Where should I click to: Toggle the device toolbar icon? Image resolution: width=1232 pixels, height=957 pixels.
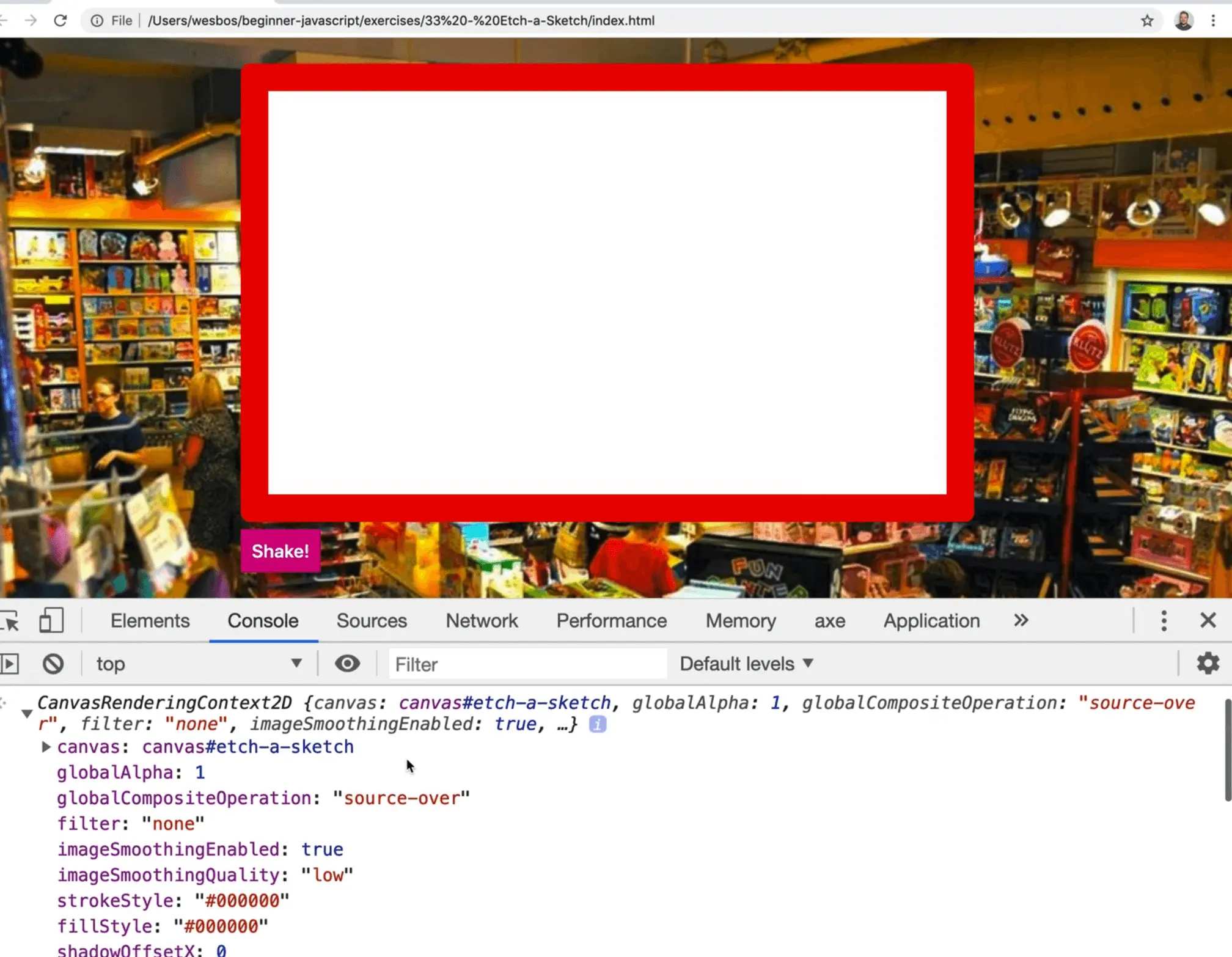tap(51, 621)
